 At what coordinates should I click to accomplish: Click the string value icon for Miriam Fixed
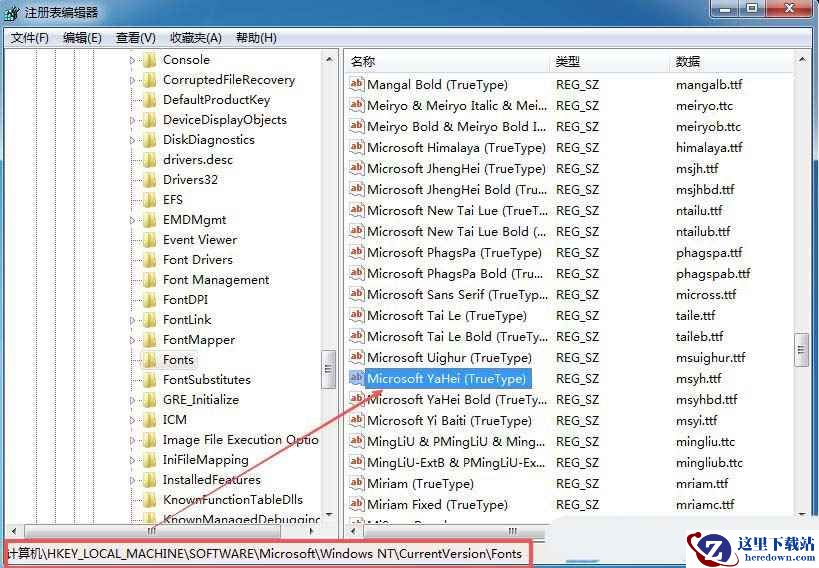(357, 505)
